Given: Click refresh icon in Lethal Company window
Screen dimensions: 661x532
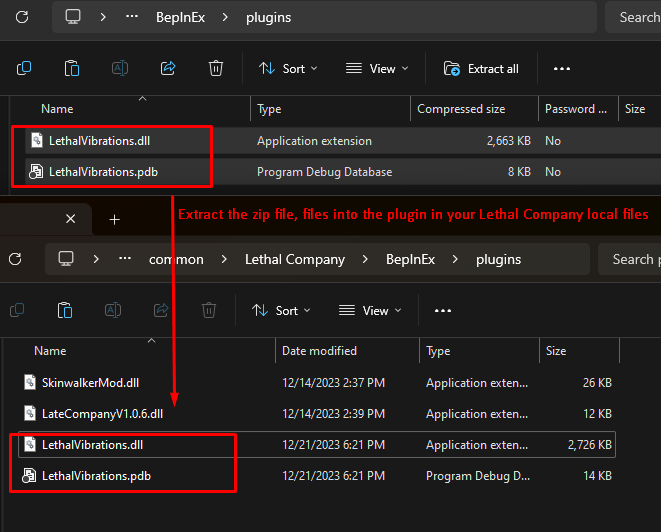Looking at the screenshot, I should [x=15, y=259].
